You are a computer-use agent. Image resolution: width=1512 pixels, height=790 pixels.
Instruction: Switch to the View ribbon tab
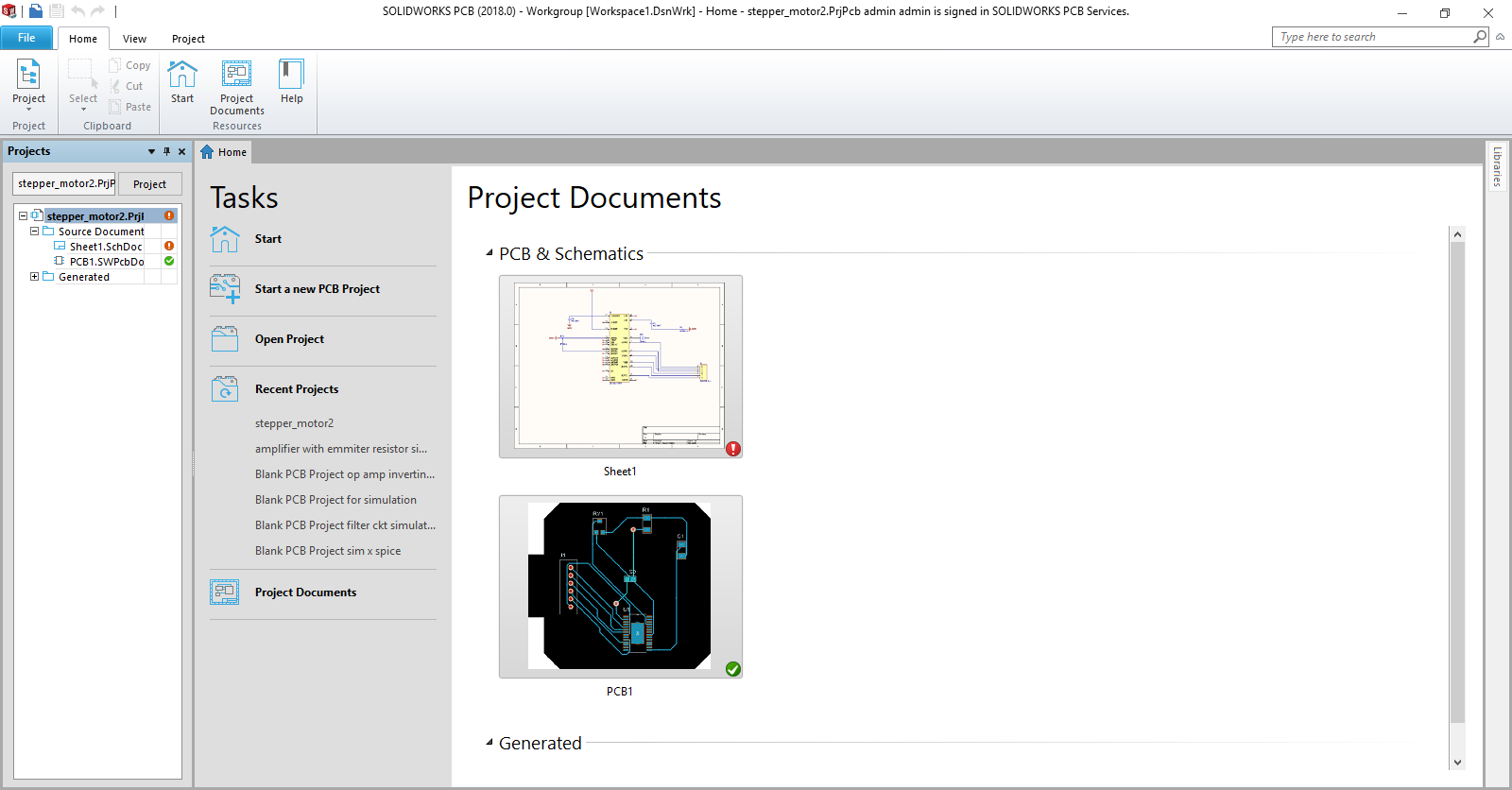click(134, 39)
